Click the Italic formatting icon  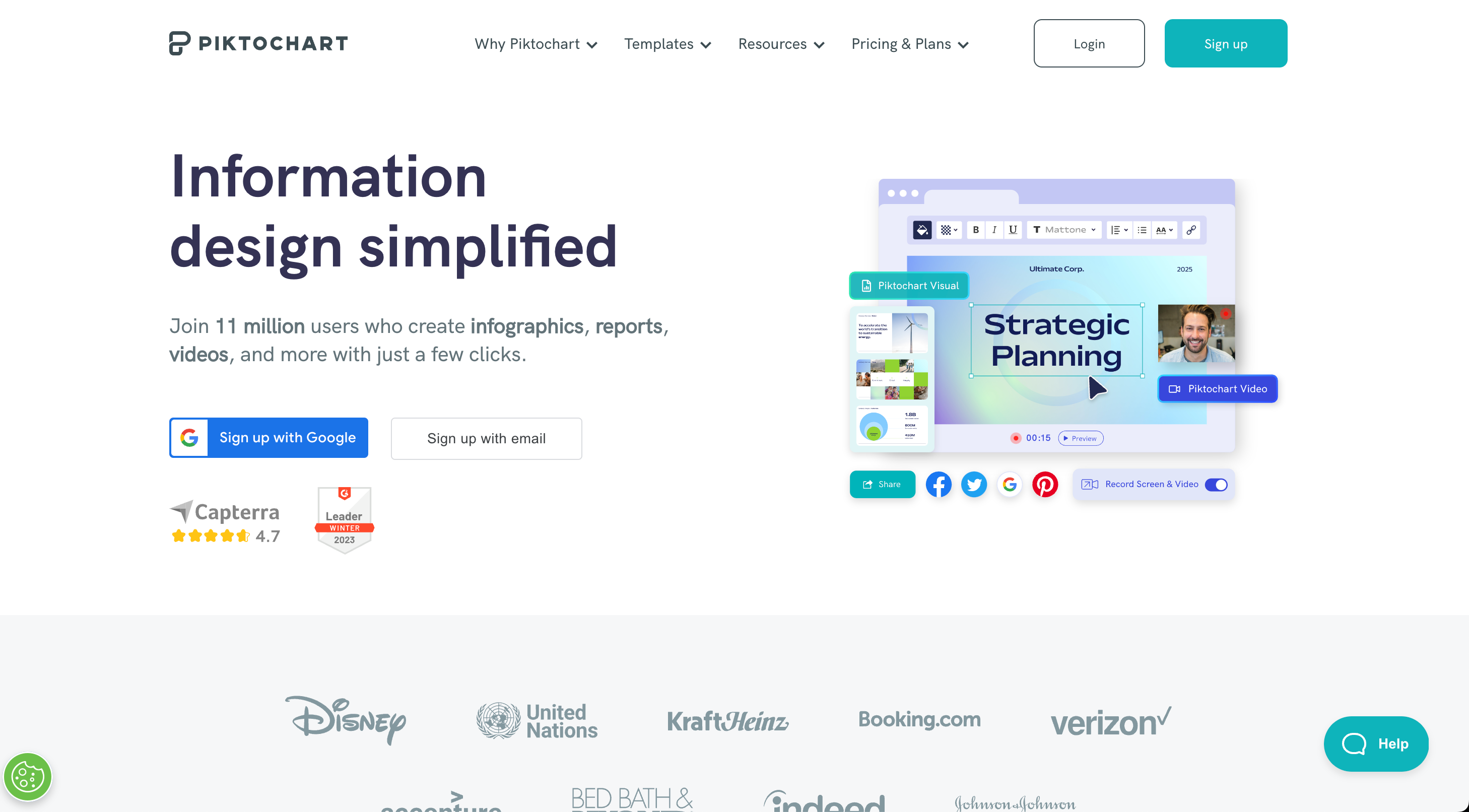pos(995,231)
